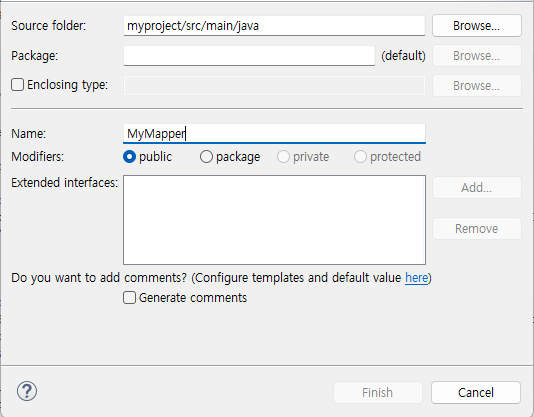534x417 pixels.
Task: Click the Remove interfaces button
Action: [476, 229]
